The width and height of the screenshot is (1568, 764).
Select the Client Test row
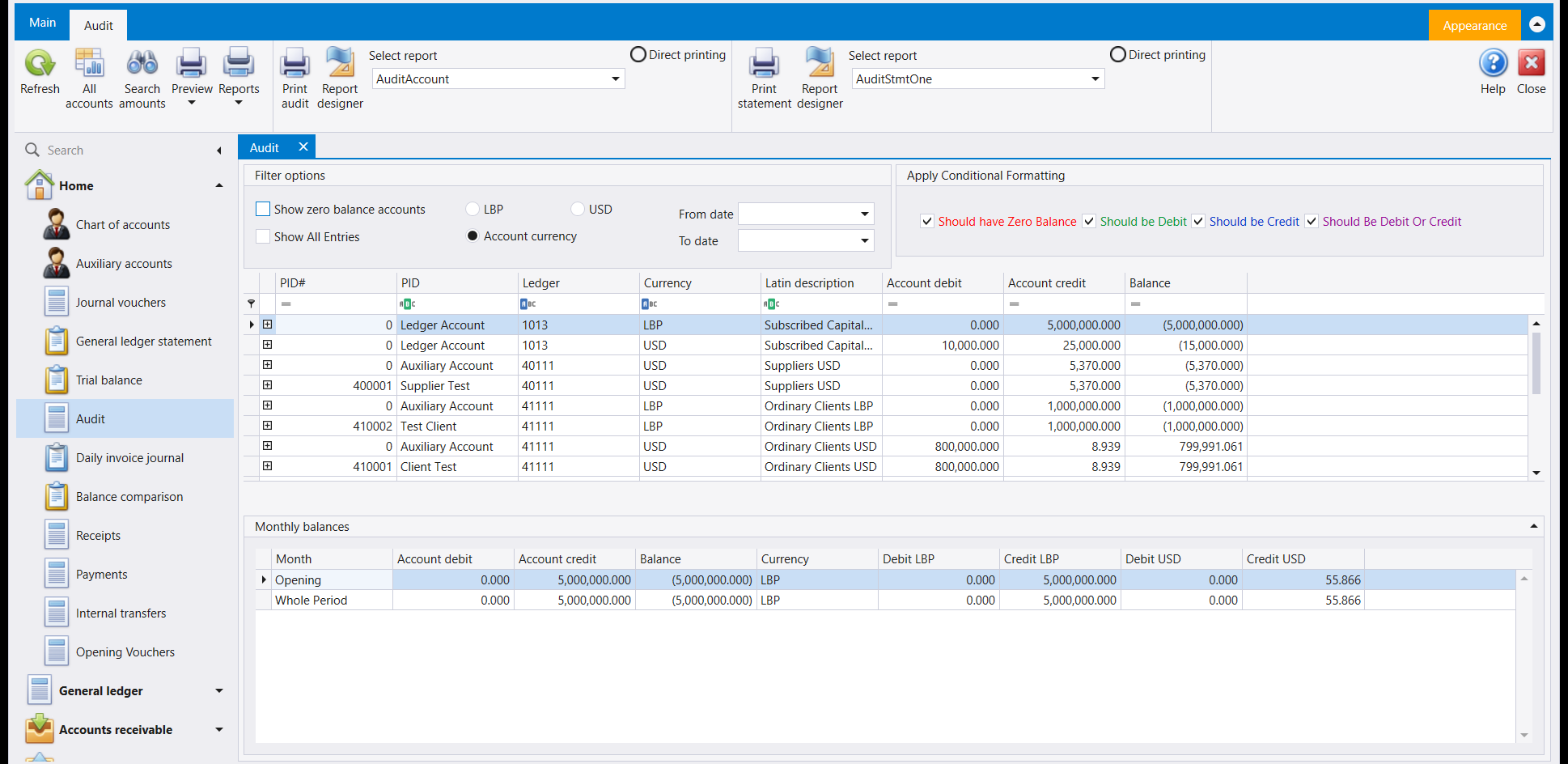[886, 466]
